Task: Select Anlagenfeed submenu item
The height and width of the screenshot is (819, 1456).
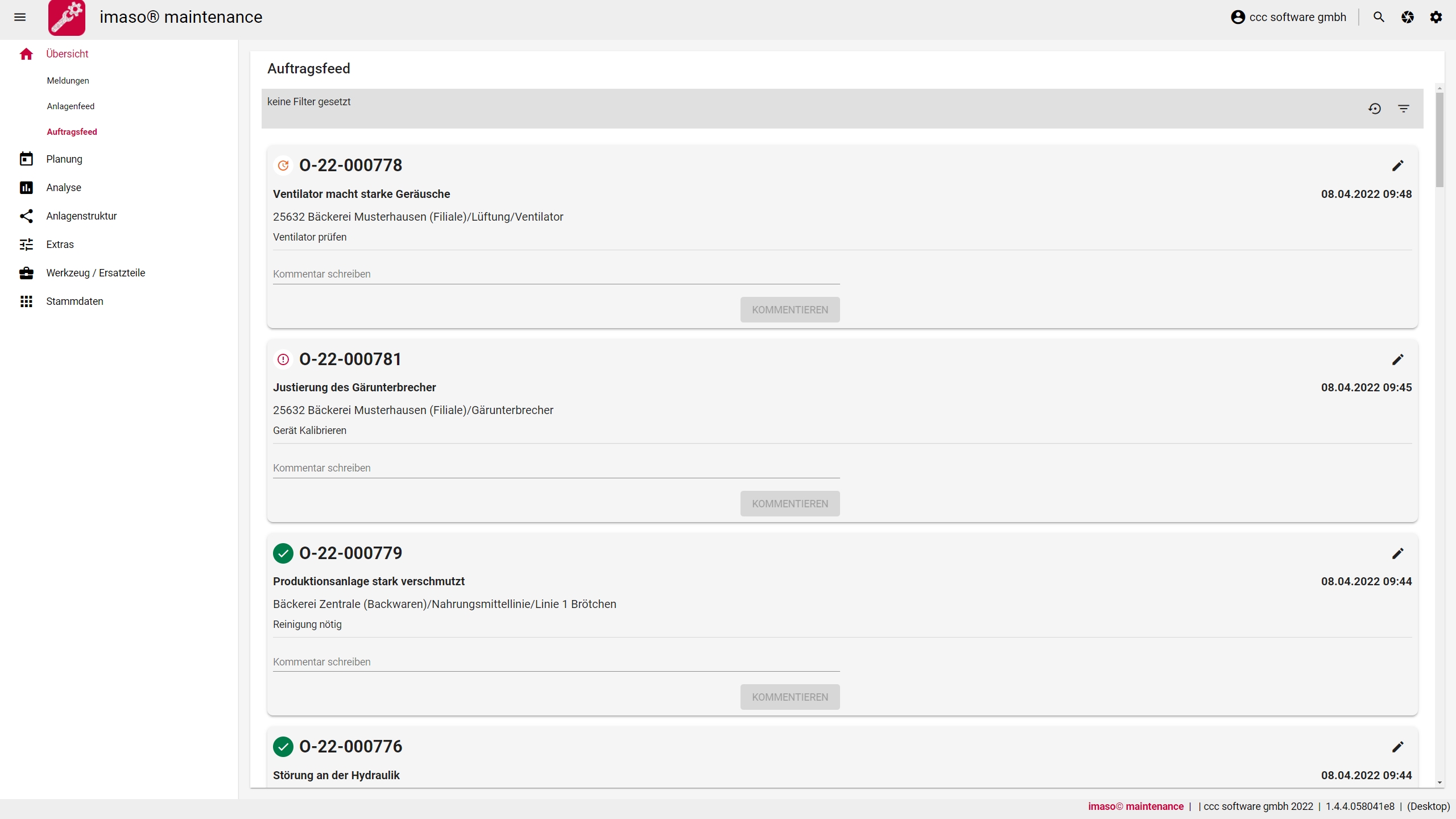Action: point(71,106)
